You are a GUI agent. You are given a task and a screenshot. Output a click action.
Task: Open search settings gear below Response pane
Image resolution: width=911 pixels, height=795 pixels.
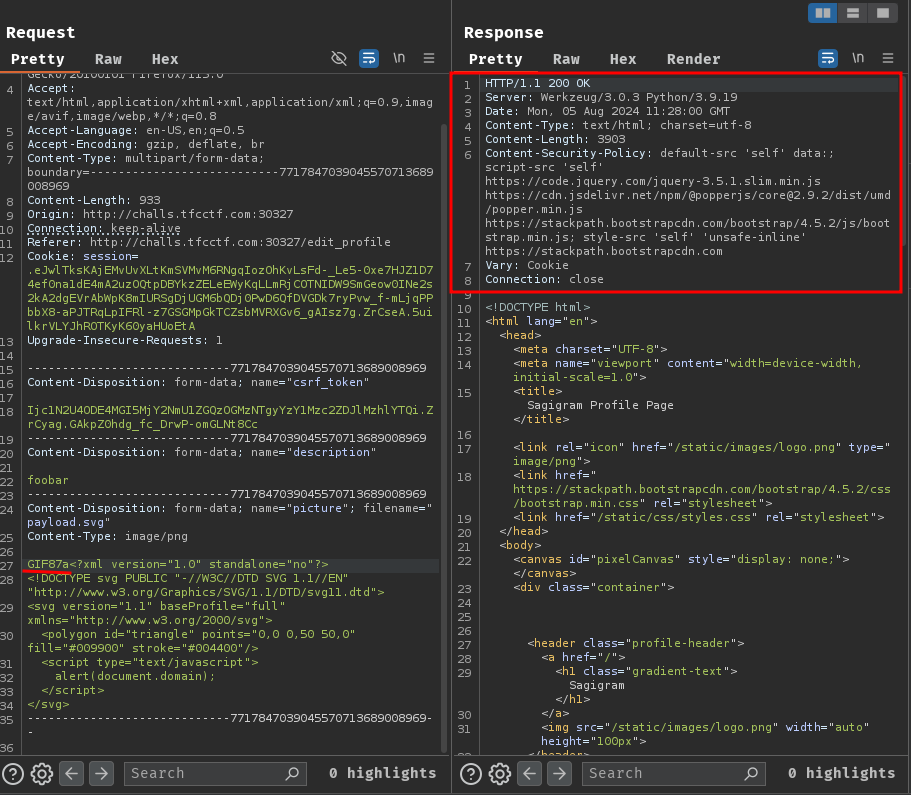(x=500, y=773)
